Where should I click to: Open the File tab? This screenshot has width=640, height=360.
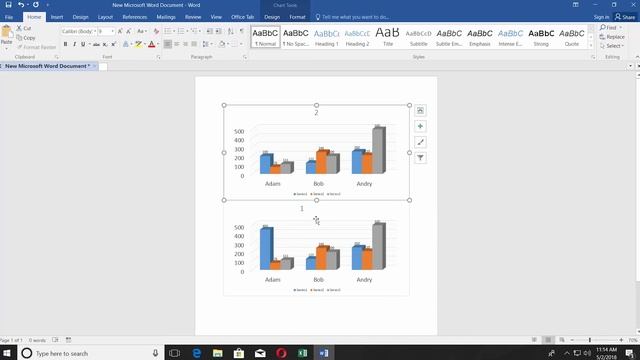click(x=9, y=17)
